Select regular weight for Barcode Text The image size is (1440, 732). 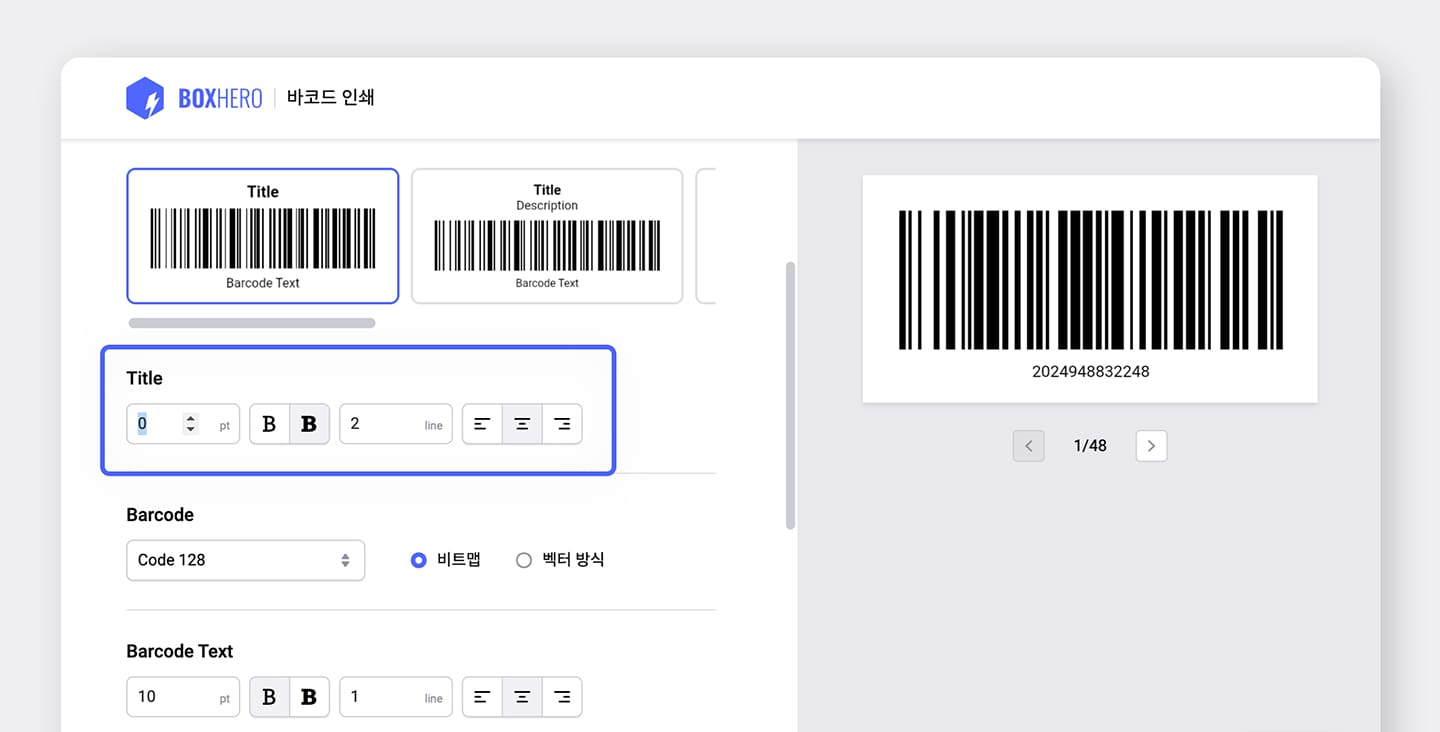click(269, 697)
